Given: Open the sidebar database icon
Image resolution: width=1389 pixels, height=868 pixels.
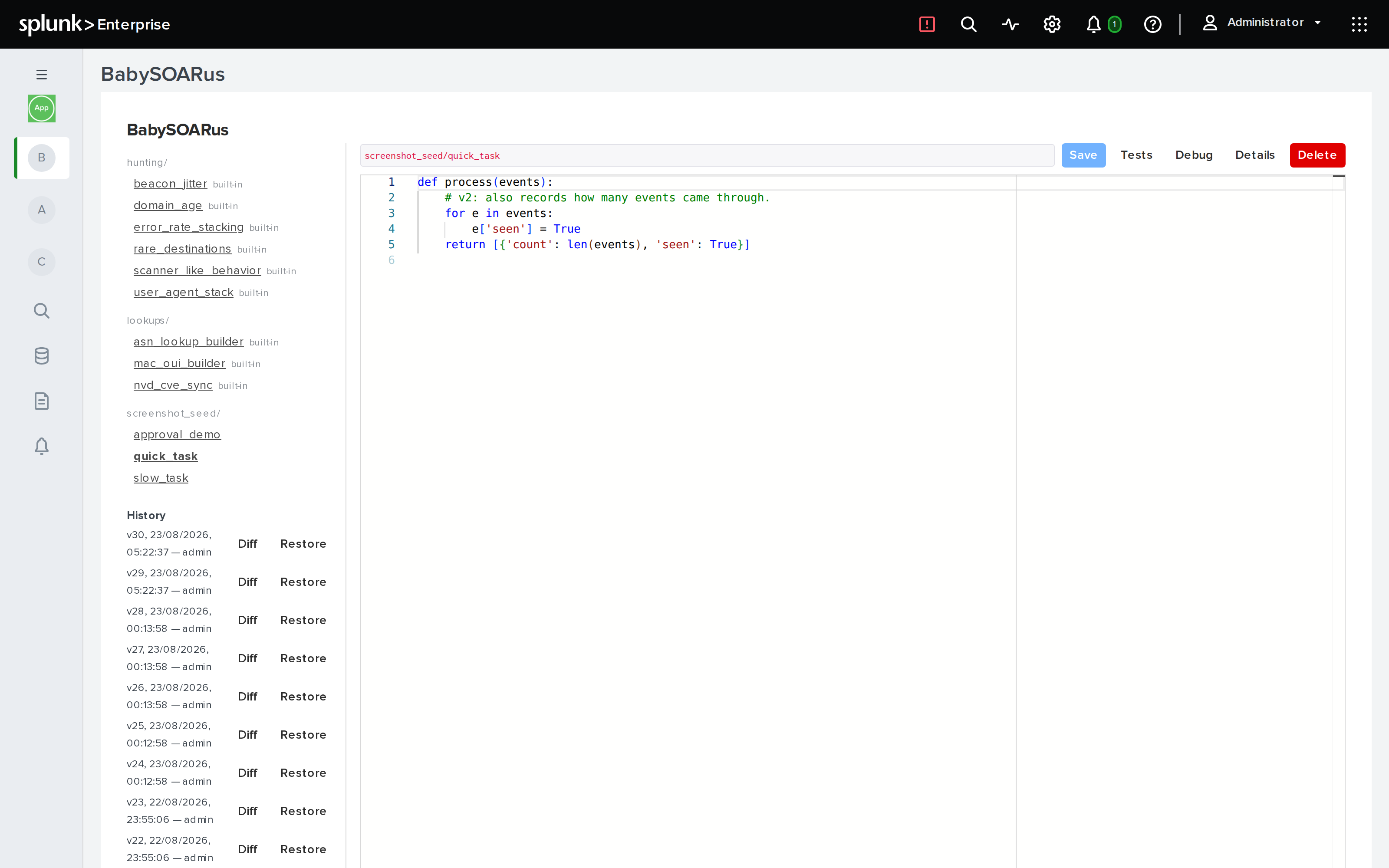Looking at the screenshot, I should point(41,356).
